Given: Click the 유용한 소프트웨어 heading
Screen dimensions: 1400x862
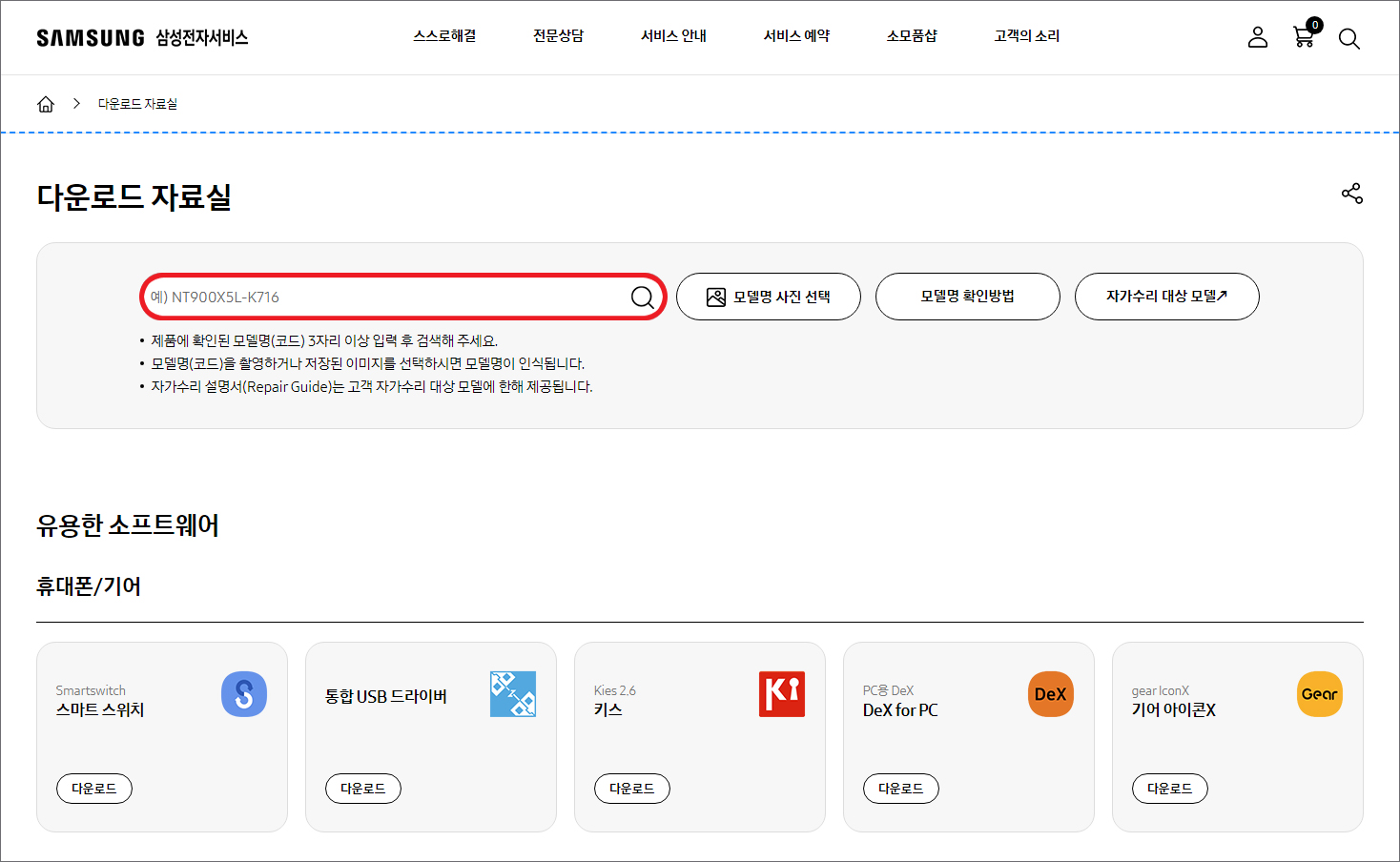Looking at the screenshot, I should pos(128,525).
